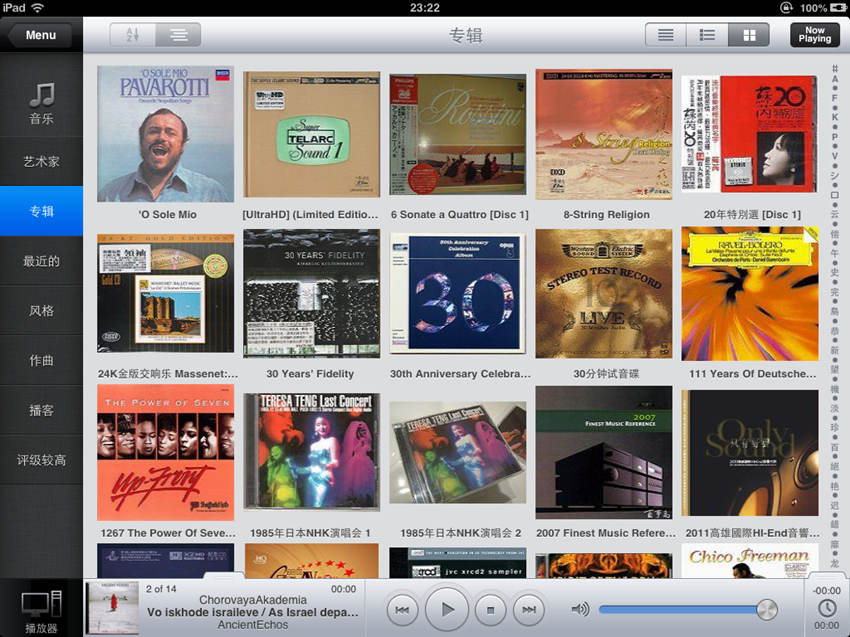Select 作曲 in sidebar

click(41, 361)
